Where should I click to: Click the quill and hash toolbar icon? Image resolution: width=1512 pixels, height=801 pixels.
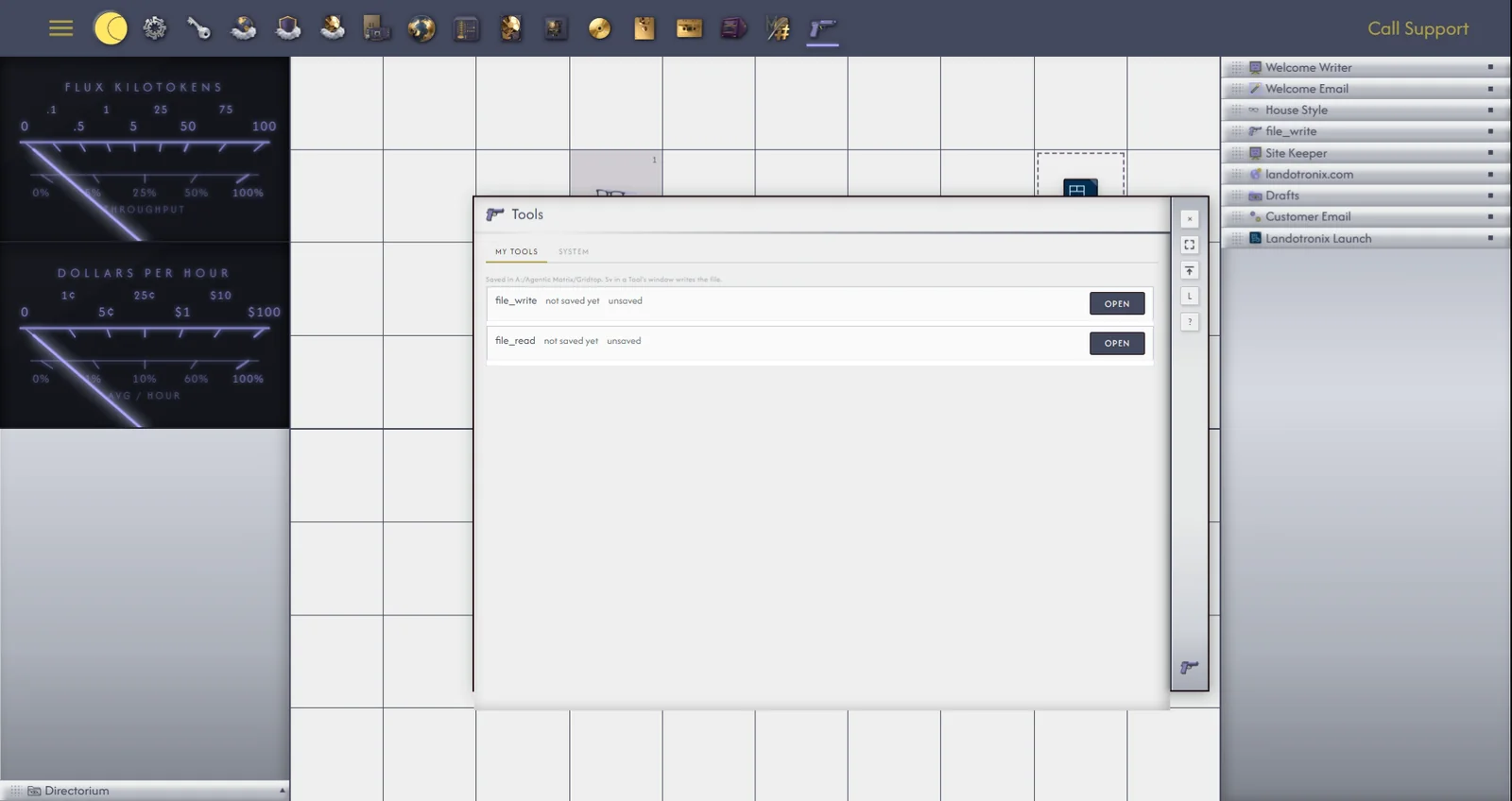pos(778,28)
